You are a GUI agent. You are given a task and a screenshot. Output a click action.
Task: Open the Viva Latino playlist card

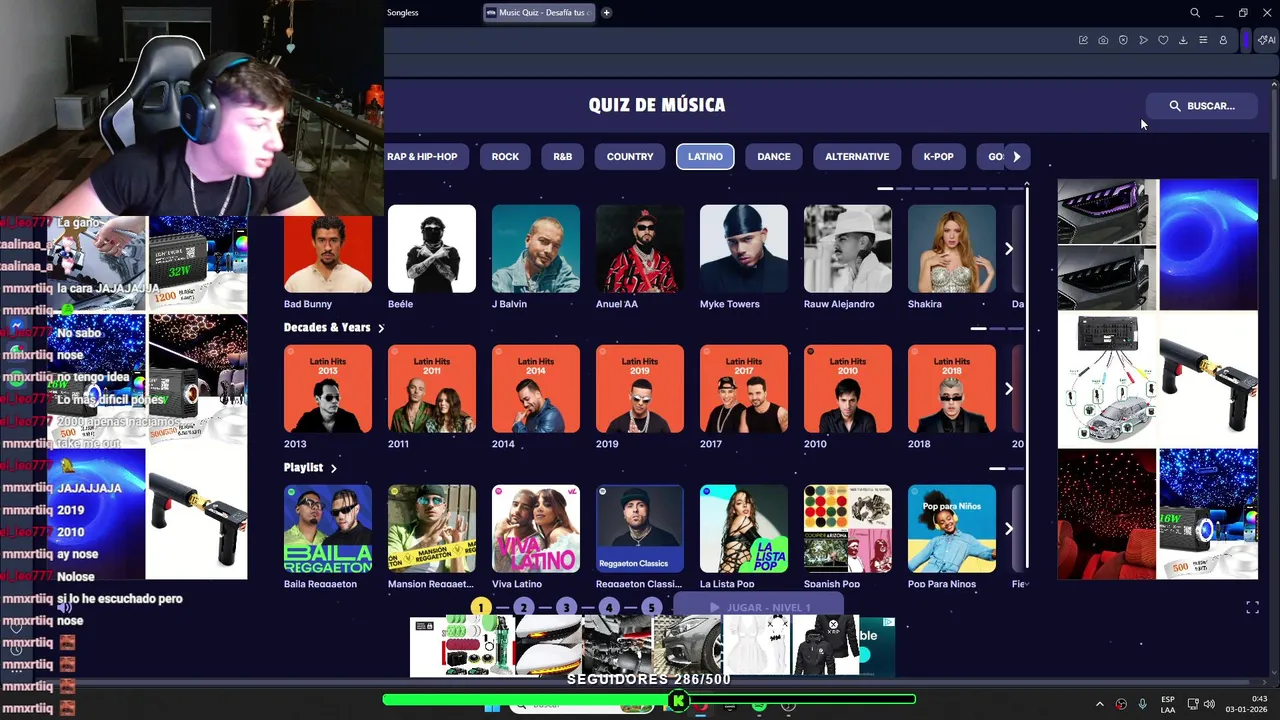(536, 537)
